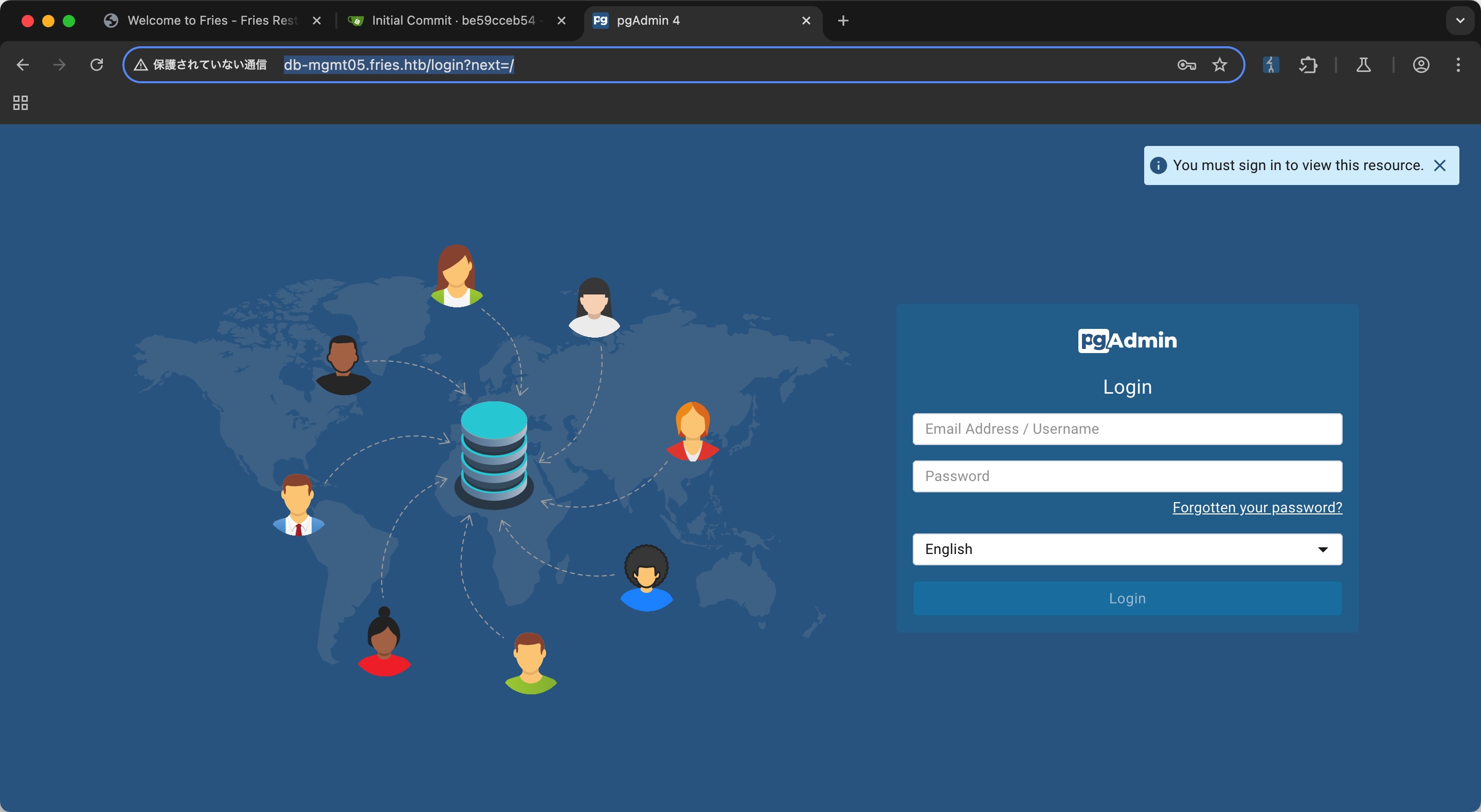Close the pgAdmin 4 tab
This screenshot has height=812, width=1481.
806,21
